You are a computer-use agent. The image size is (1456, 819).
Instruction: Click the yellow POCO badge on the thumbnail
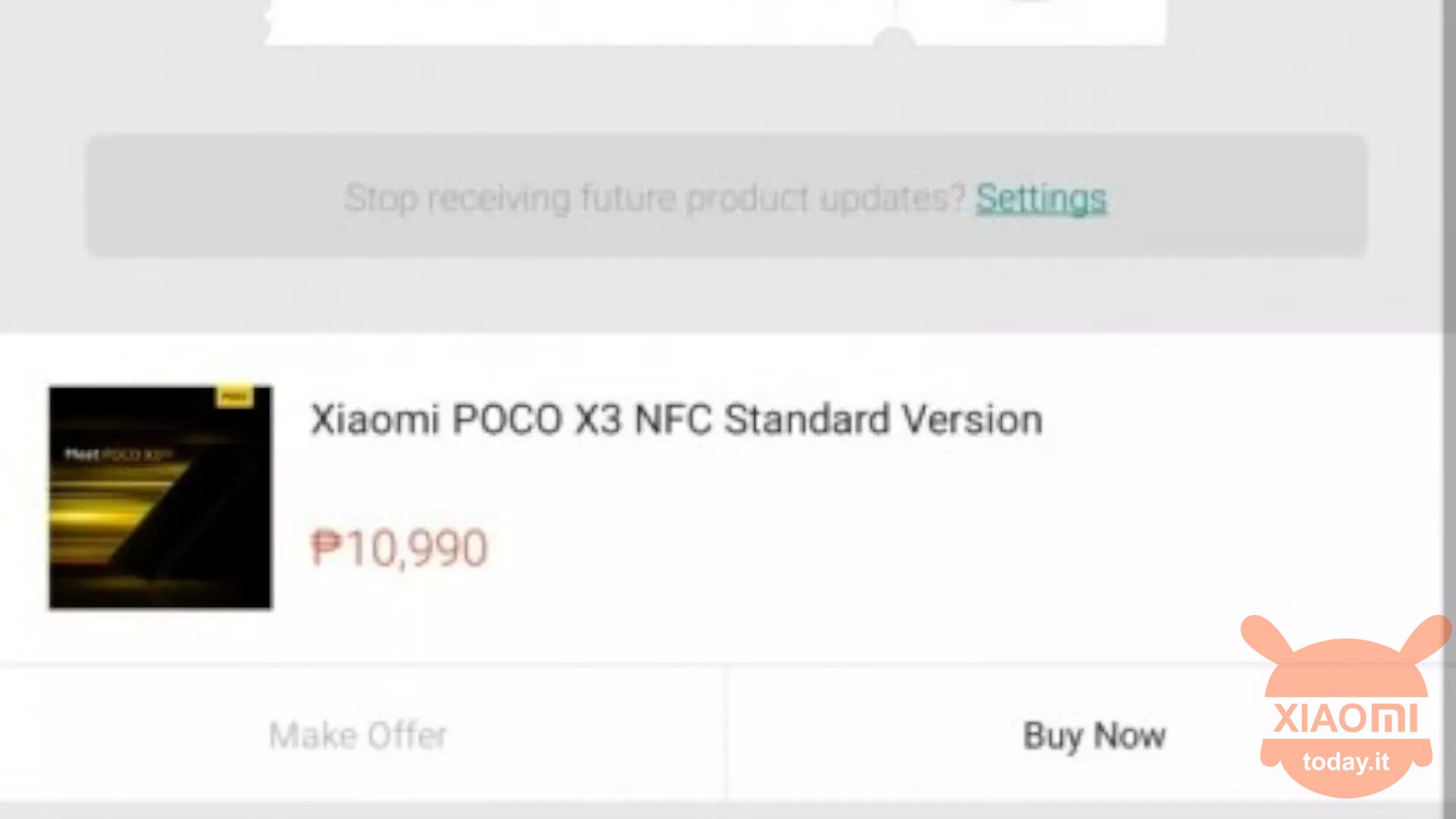click(234, 397)
